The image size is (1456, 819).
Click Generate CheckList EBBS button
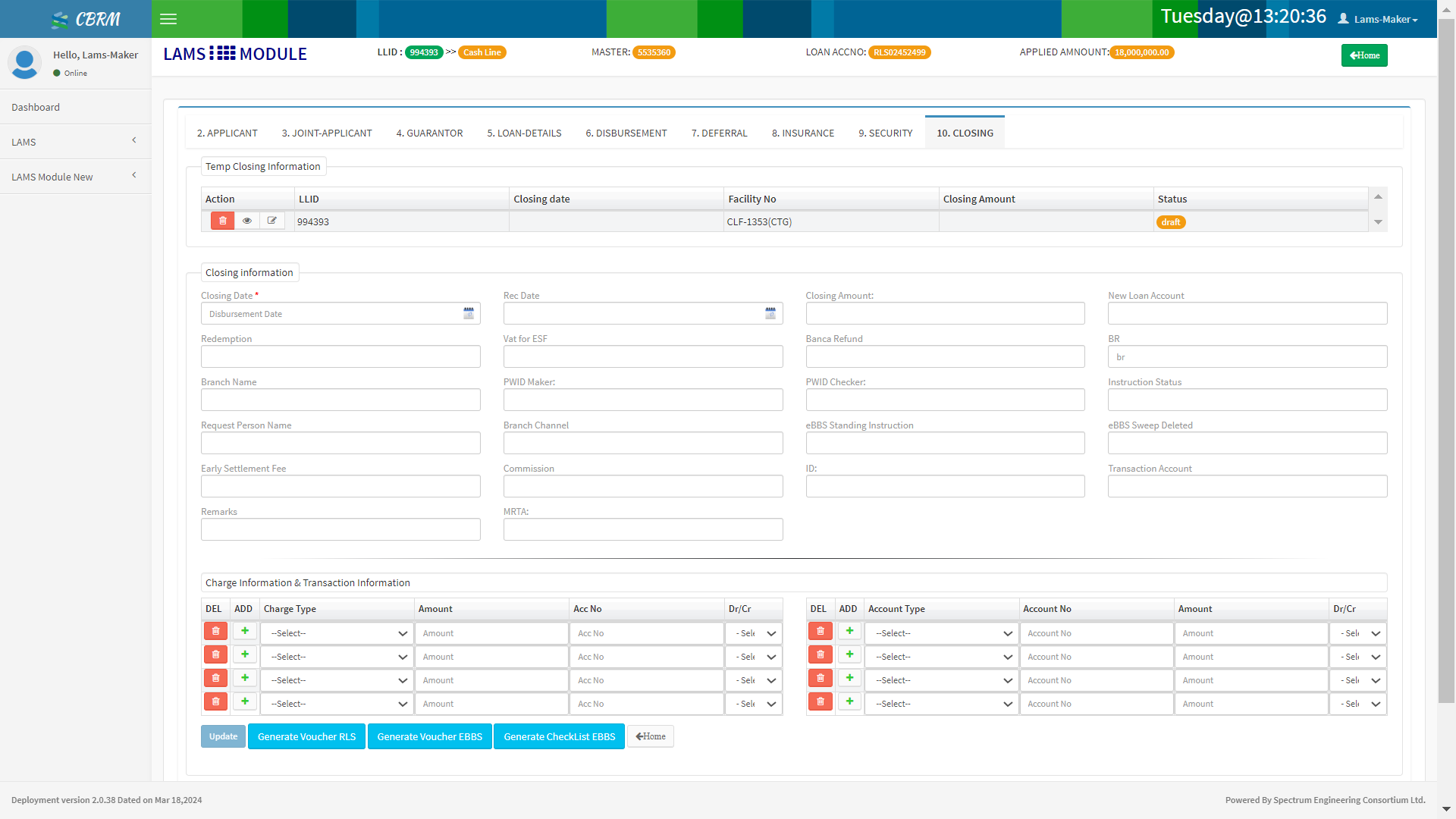[559, 736]
